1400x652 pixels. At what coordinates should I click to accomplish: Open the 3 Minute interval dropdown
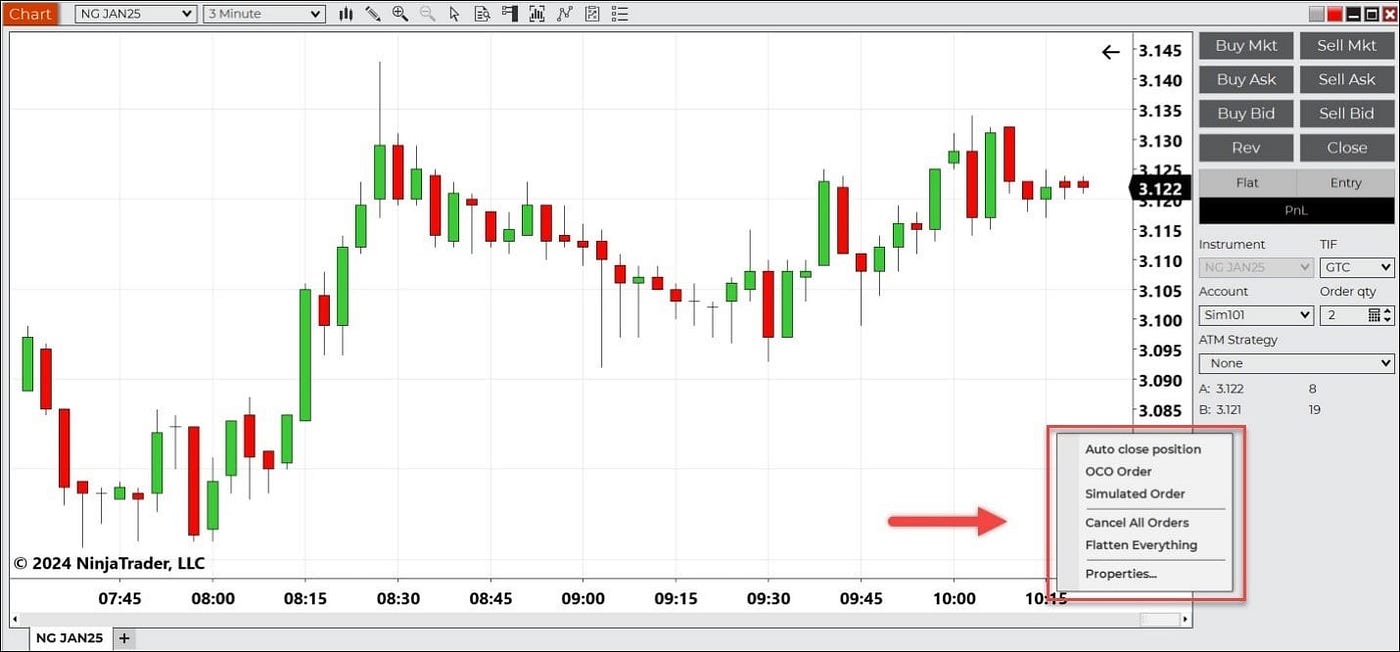coord(264,14)
